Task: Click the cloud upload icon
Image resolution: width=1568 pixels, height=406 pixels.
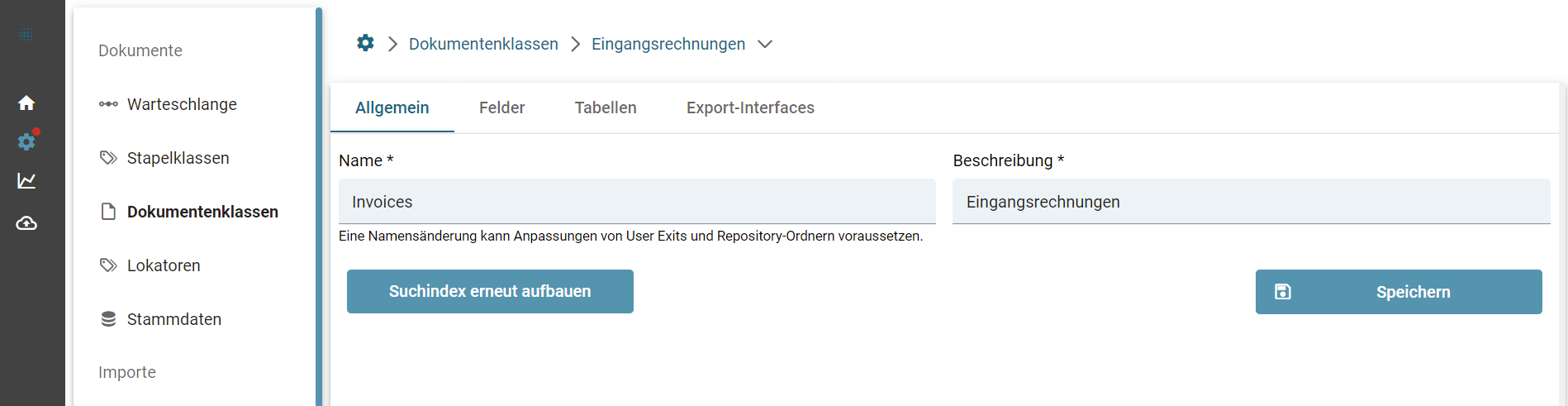Action: point(26,223)
